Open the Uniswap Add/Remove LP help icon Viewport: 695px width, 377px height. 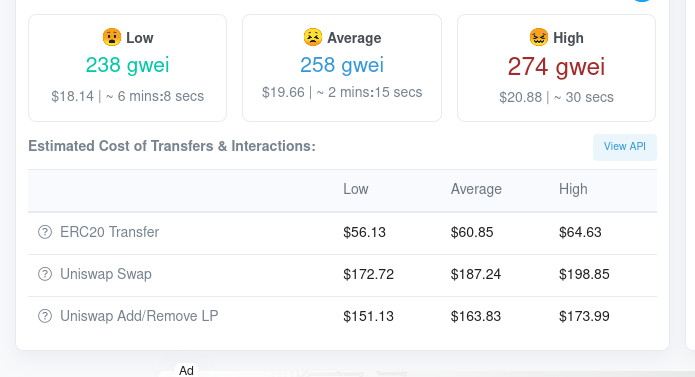(x=45, y=316)
